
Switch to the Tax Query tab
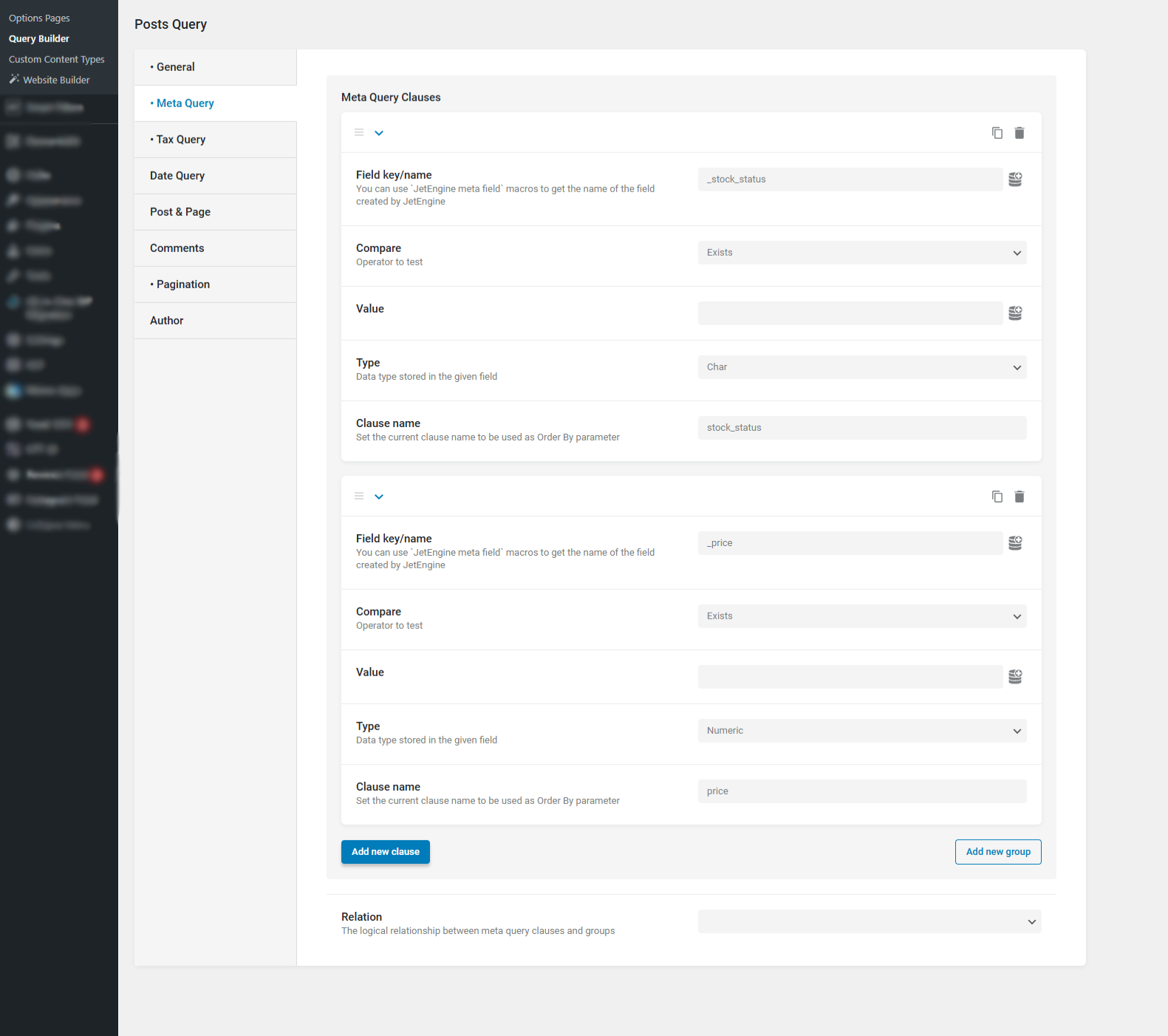(181, 140)
